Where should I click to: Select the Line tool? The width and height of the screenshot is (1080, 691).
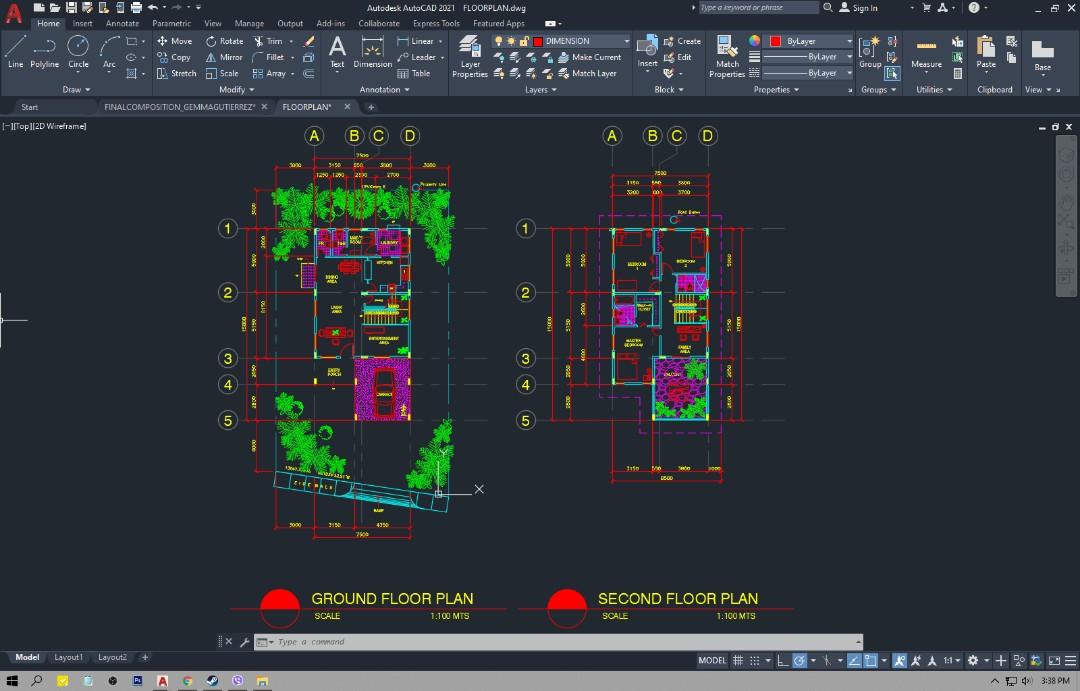tap(14, 50)
